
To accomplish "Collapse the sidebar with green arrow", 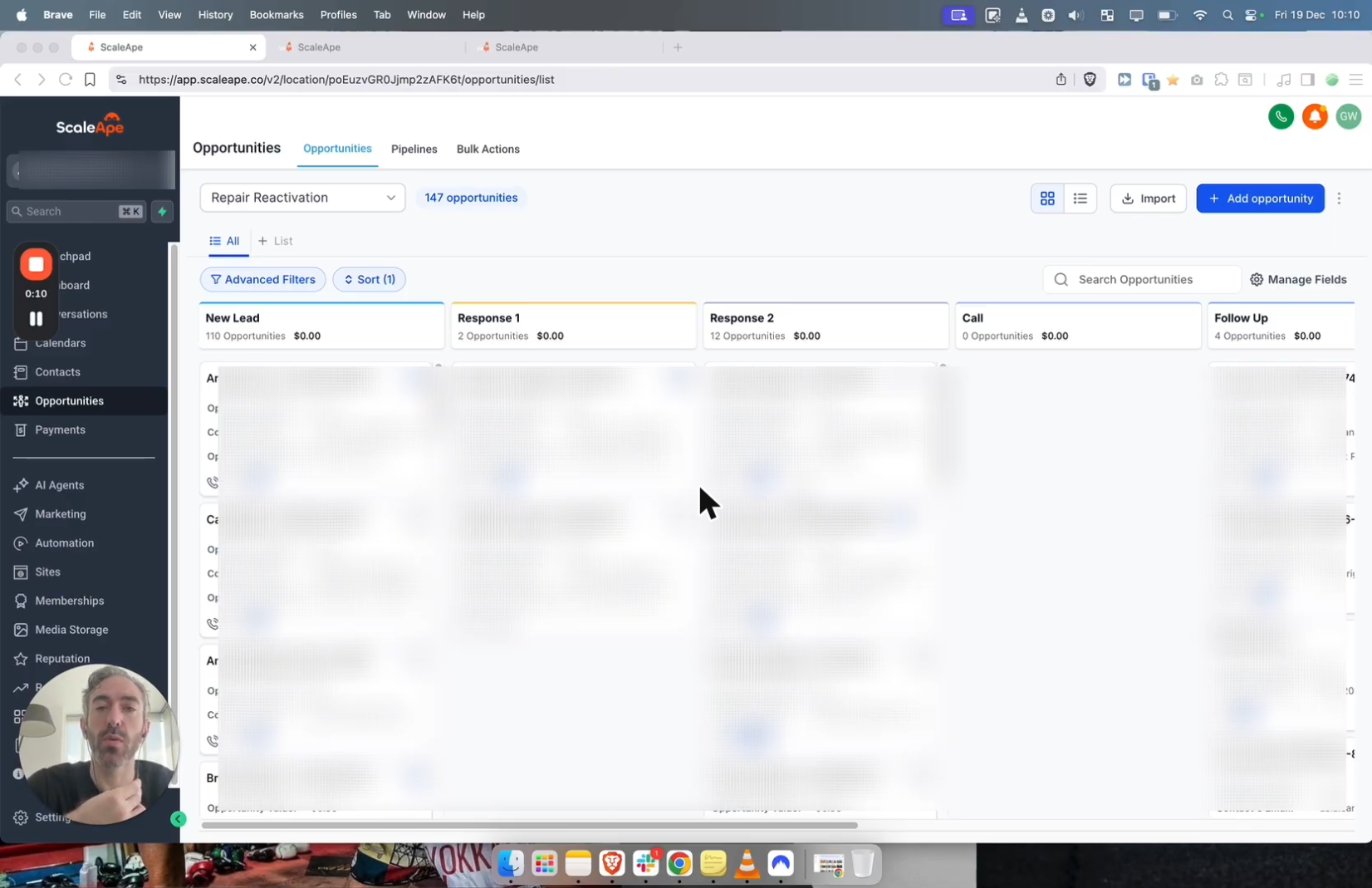I will [x=178, y=819].
